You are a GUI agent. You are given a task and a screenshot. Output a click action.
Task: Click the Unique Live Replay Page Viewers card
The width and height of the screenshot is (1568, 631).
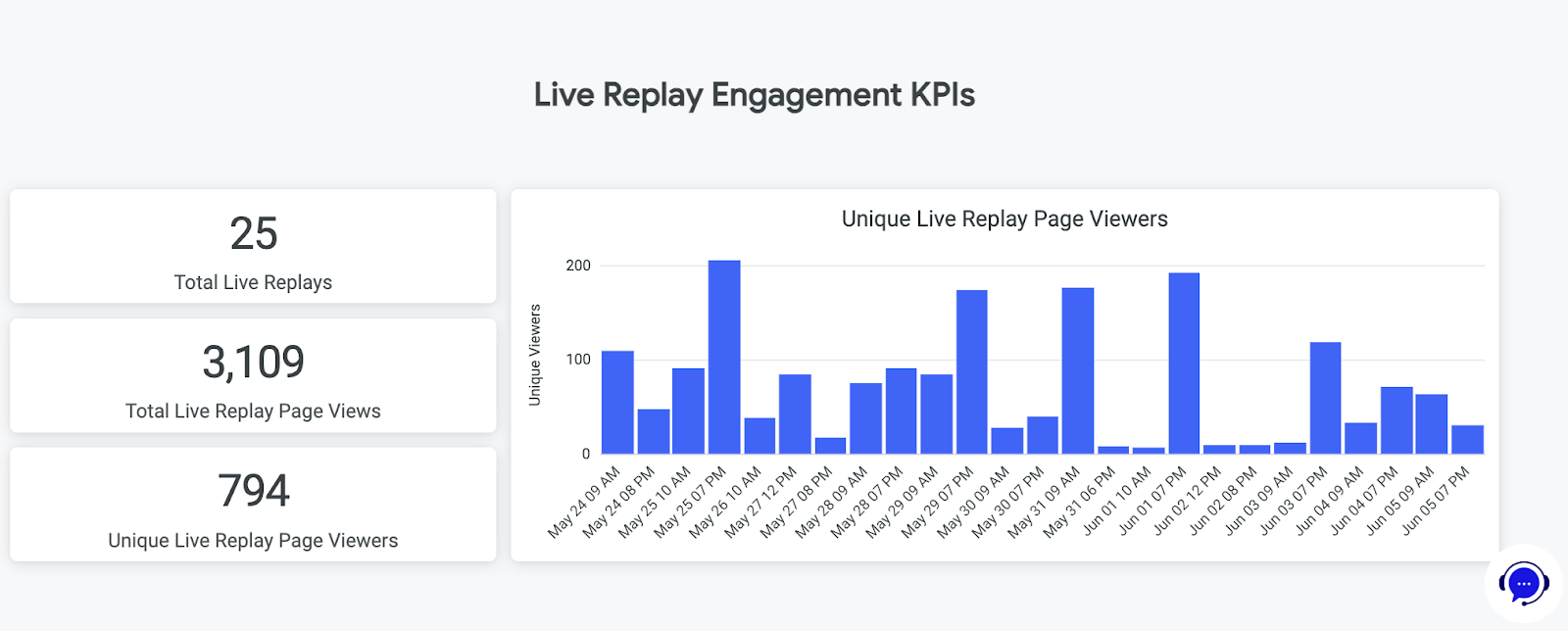point(253,505)
